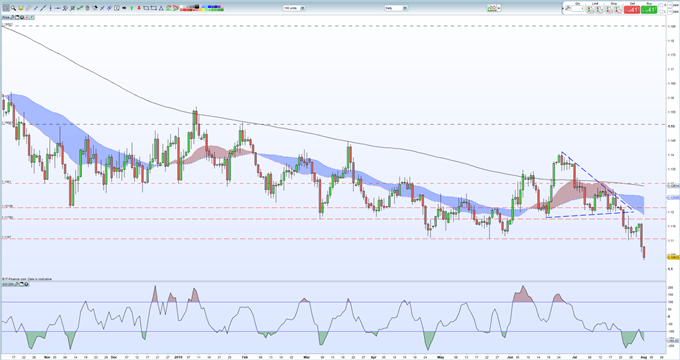Screen dimensions: 680x360
Task: Click the green Buy button
Action: 649,10
